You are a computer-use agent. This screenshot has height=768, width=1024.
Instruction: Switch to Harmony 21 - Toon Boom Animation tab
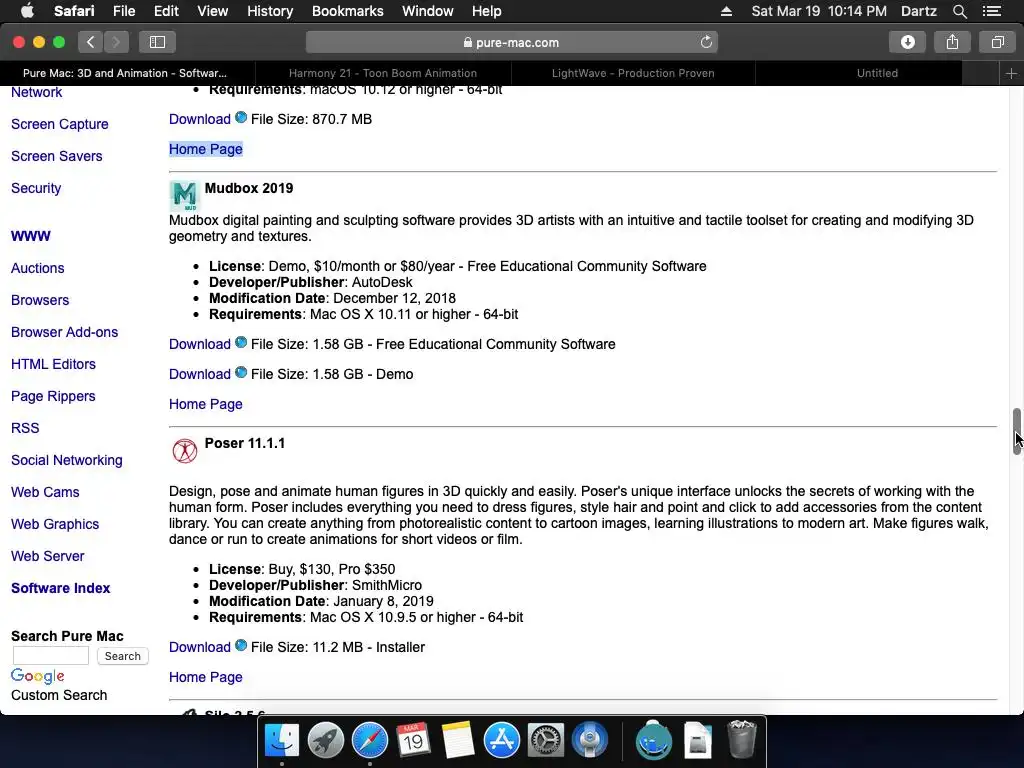tap(383, 73)
